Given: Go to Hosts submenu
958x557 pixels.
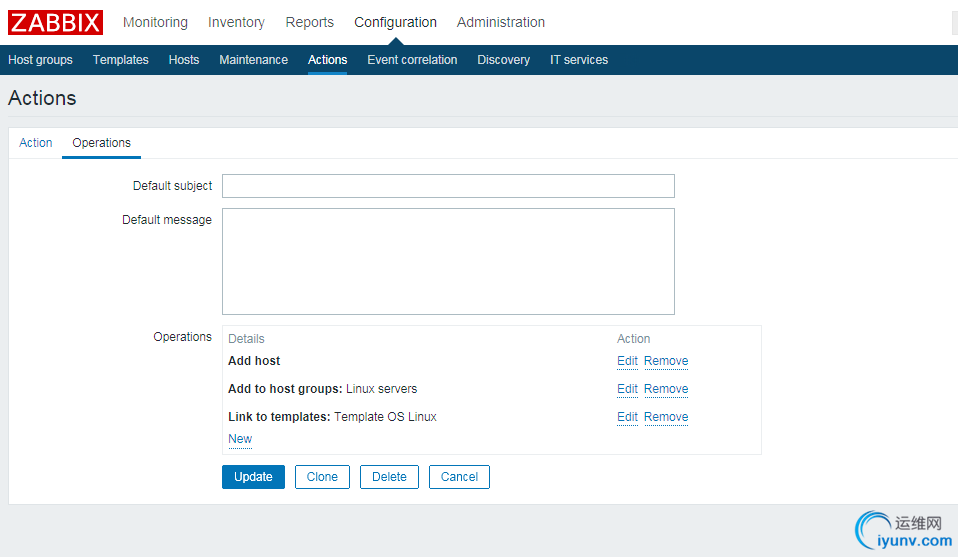Looking at the screenshot, I should point(184,60).
